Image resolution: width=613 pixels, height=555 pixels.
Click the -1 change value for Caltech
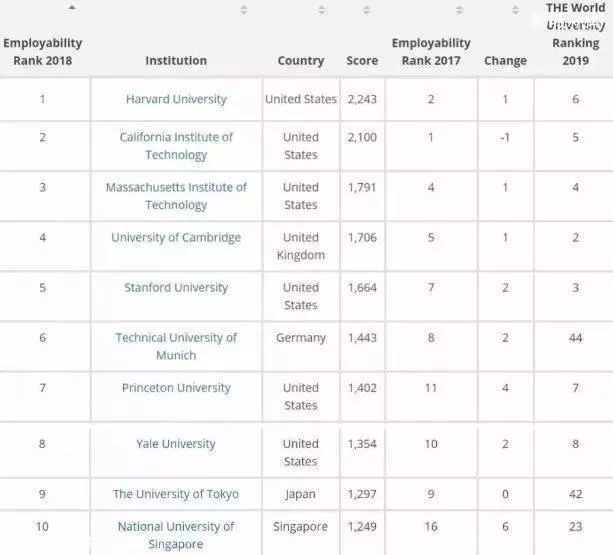pos(505,137)
